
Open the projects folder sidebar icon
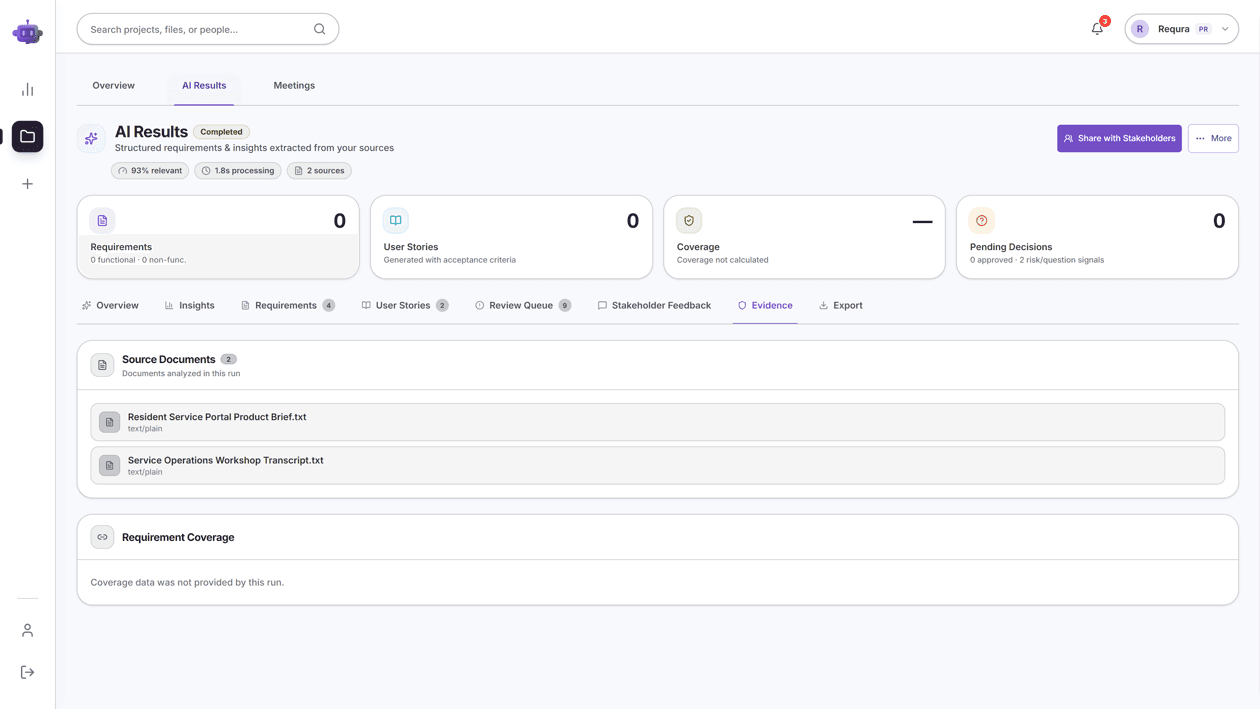[27, 137]
